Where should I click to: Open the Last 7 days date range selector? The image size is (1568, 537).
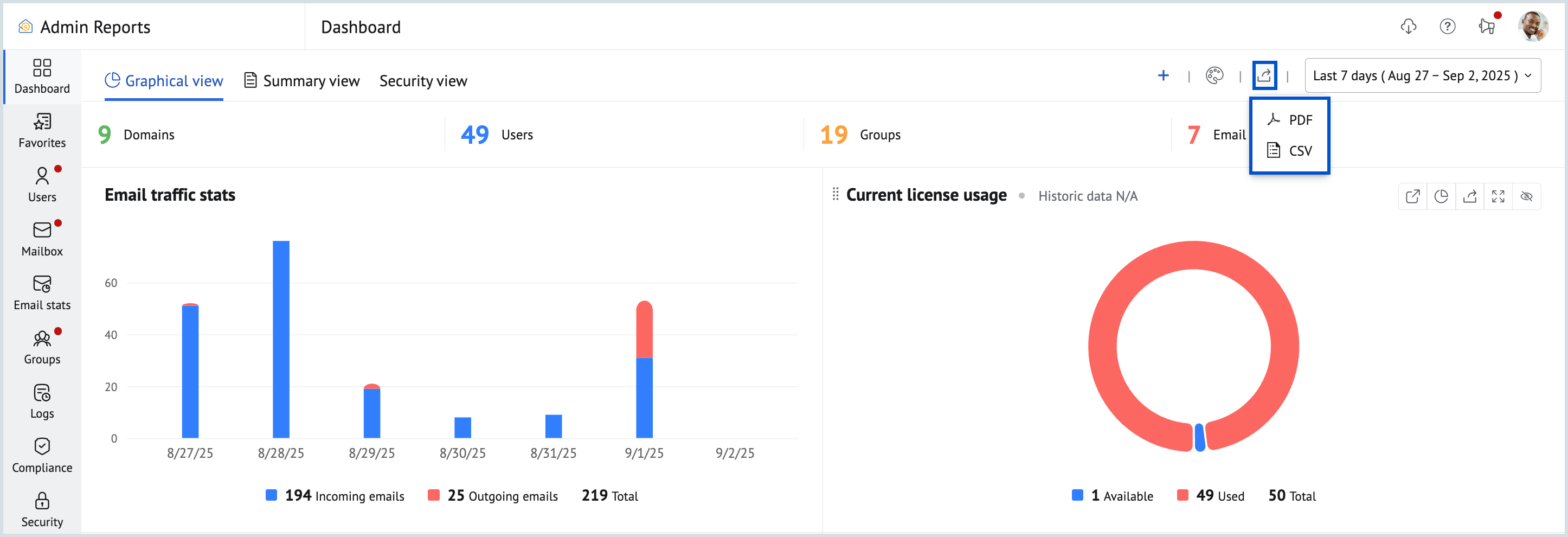coord(1423,75)
